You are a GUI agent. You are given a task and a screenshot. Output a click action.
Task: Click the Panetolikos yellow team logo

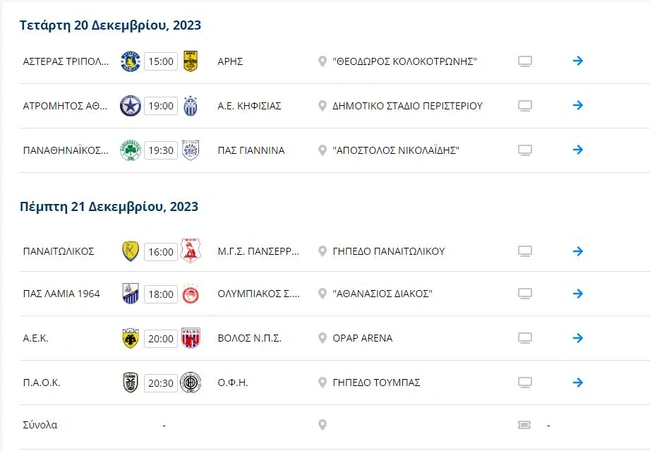click(x=130, y=250)
